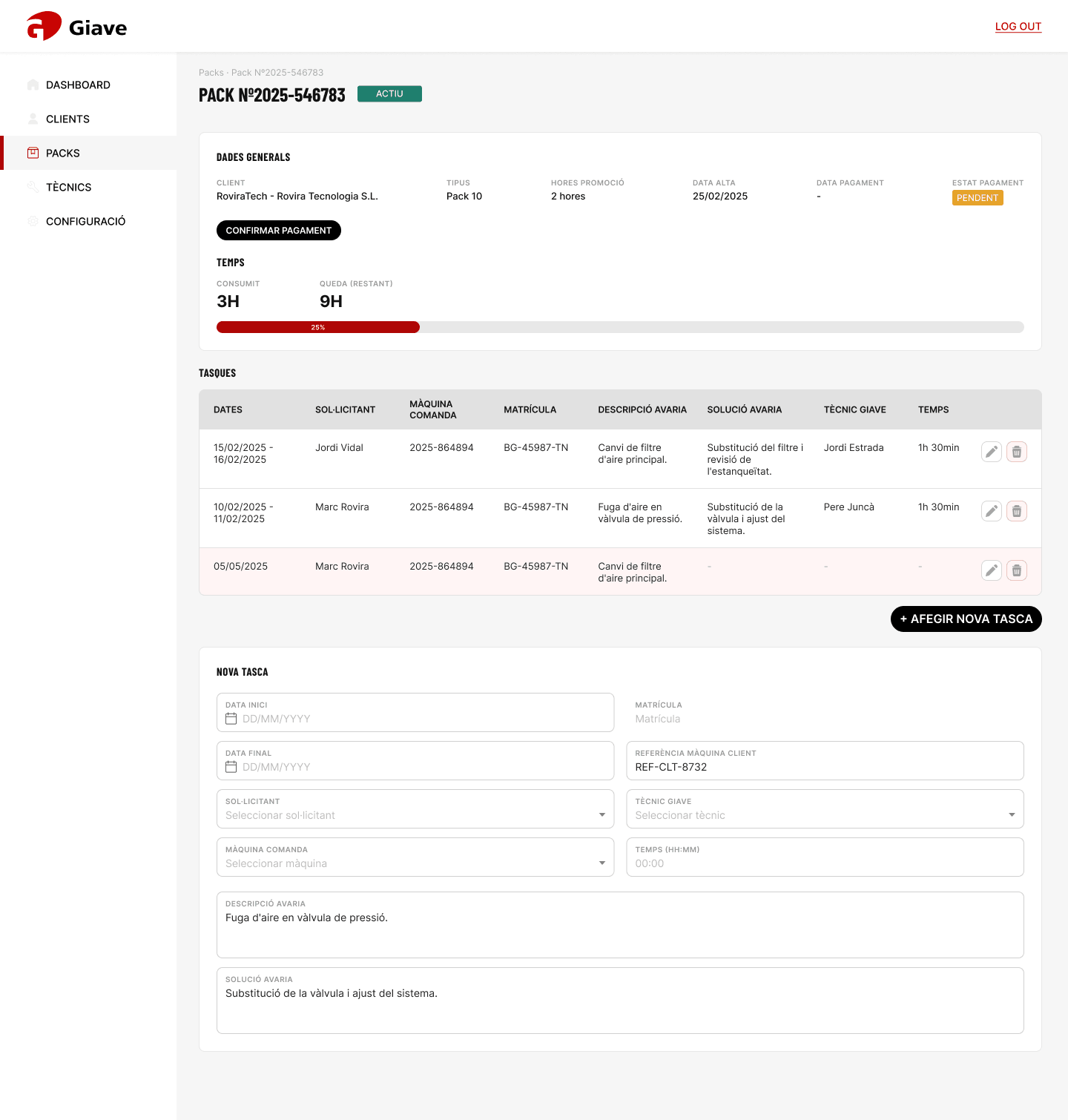Delete the 10/02/2025 task with trash icon

pos(1017,511)
